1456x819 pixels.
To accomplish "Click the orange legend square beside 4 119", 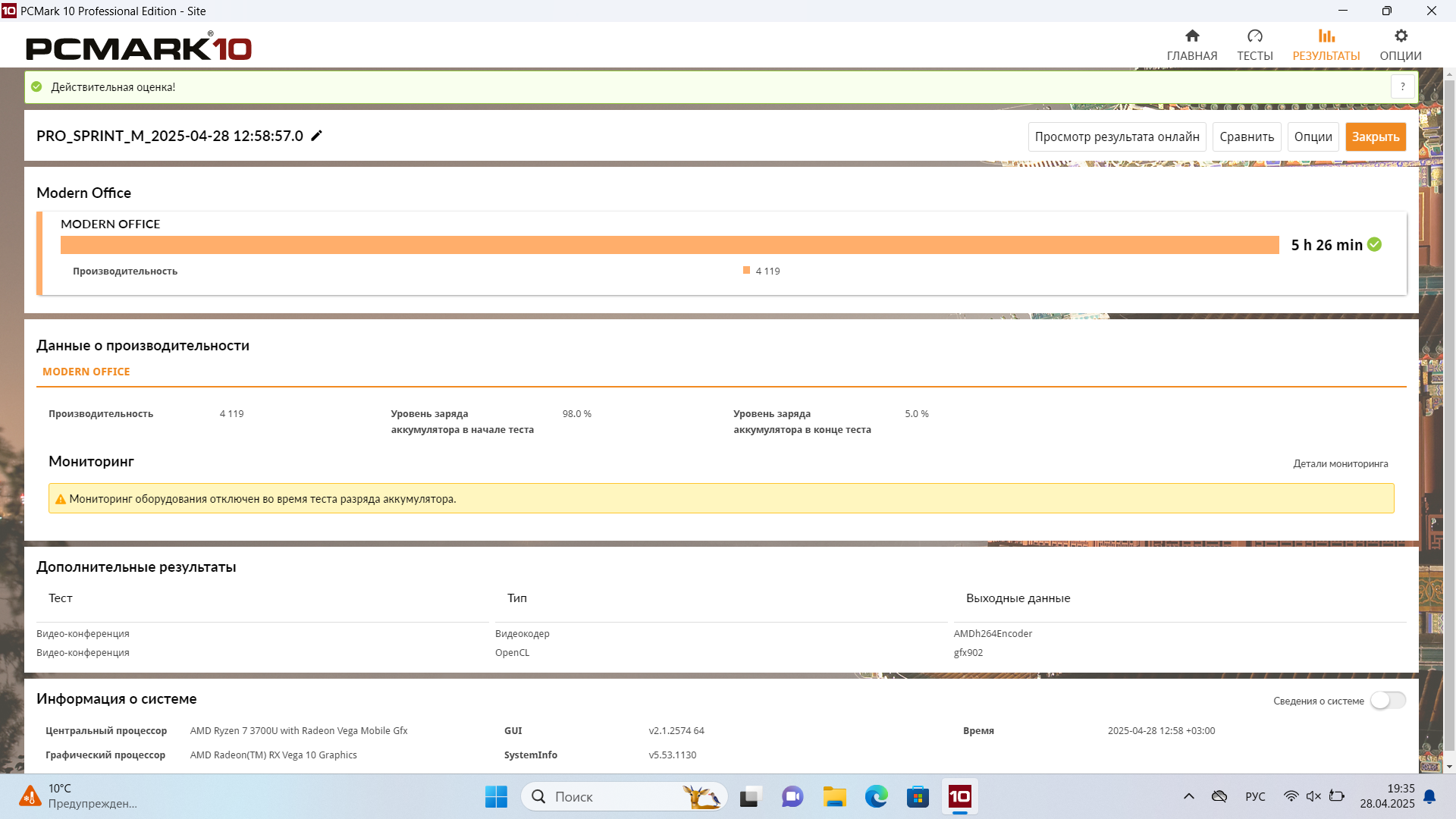I will [x=747, y=271].
